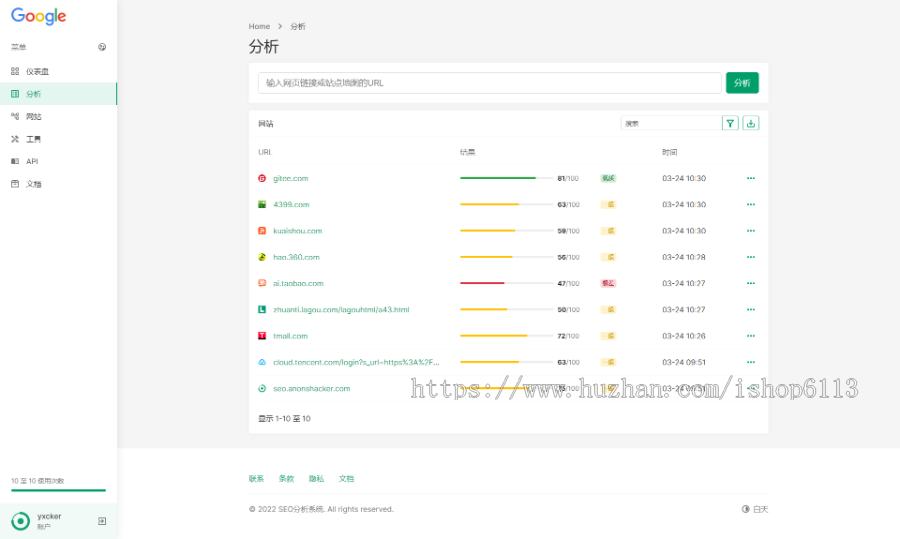Open more options for kuaishou.com row
The width and height of the screenshot is (900, 539).
coord(751,231)
